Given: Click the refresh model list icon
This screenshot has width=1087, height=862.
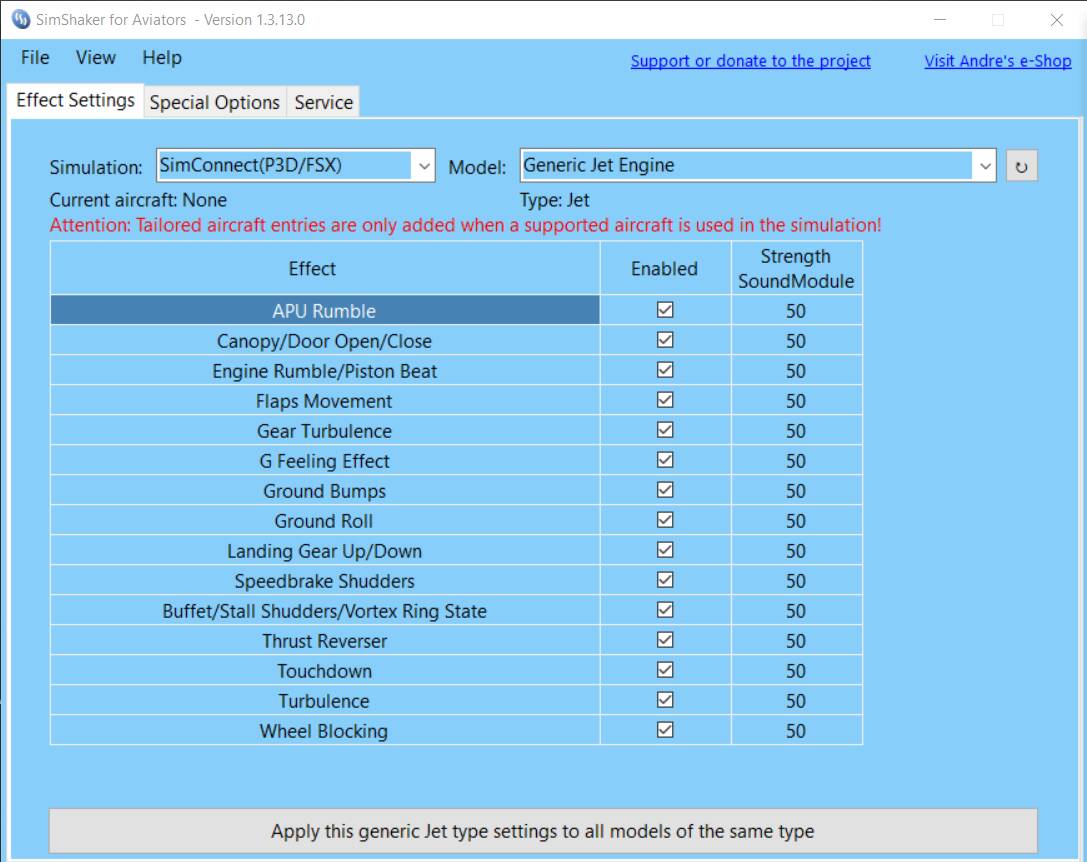Looking at the screenshot, I should tap(1021, 166).
